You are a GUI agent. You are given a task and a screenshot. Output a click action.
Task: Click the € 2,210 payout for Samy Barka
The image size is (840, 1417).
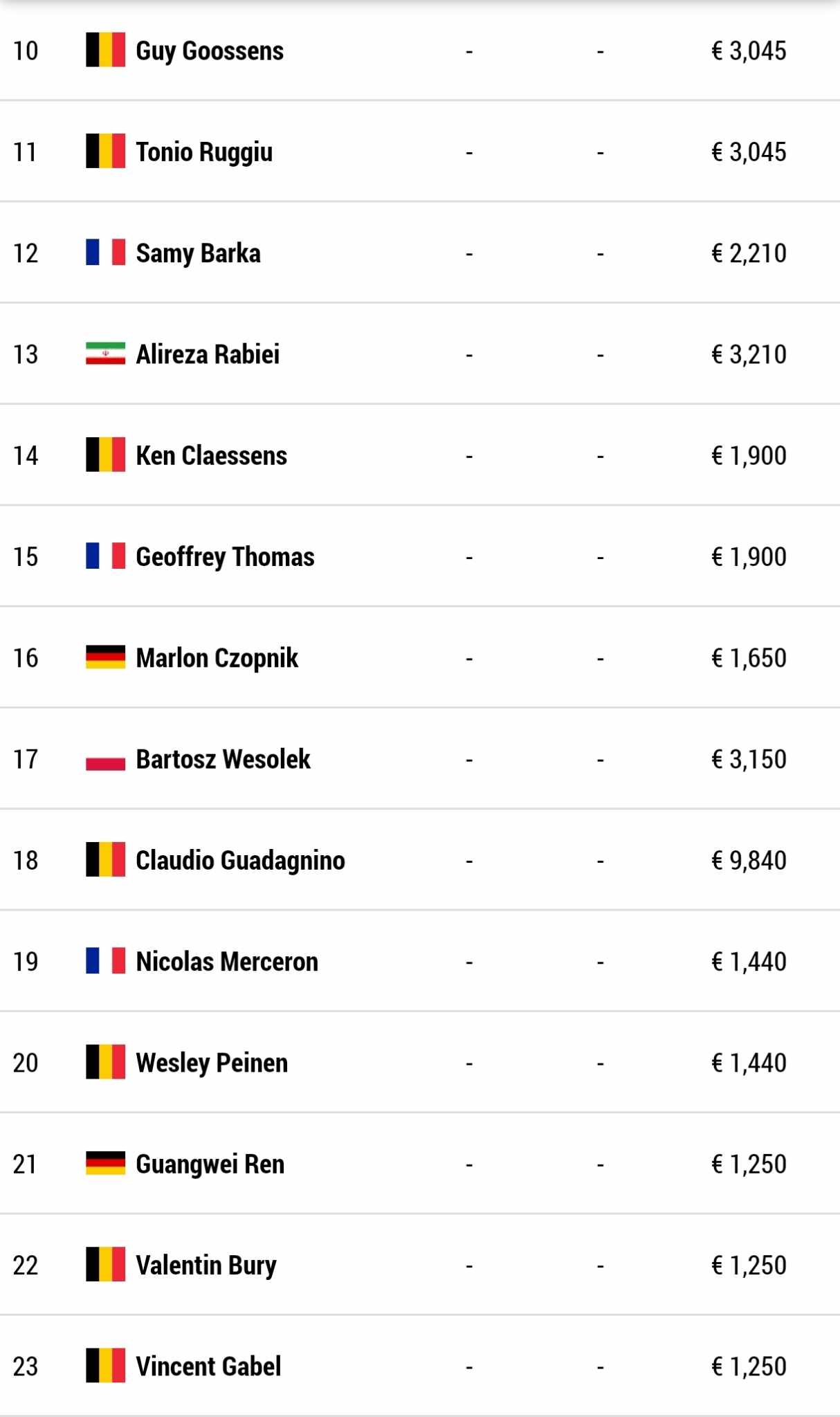click(x=749, y=253)
